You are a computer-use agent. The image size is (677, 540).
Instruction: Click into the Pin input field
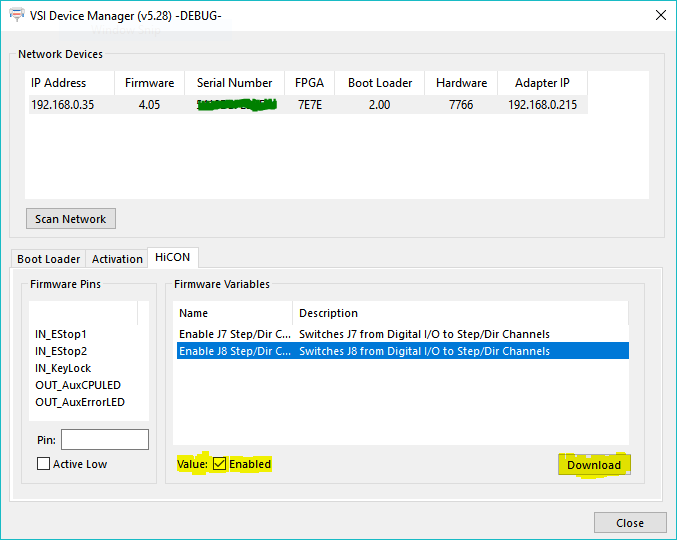[x=104, y=440]
